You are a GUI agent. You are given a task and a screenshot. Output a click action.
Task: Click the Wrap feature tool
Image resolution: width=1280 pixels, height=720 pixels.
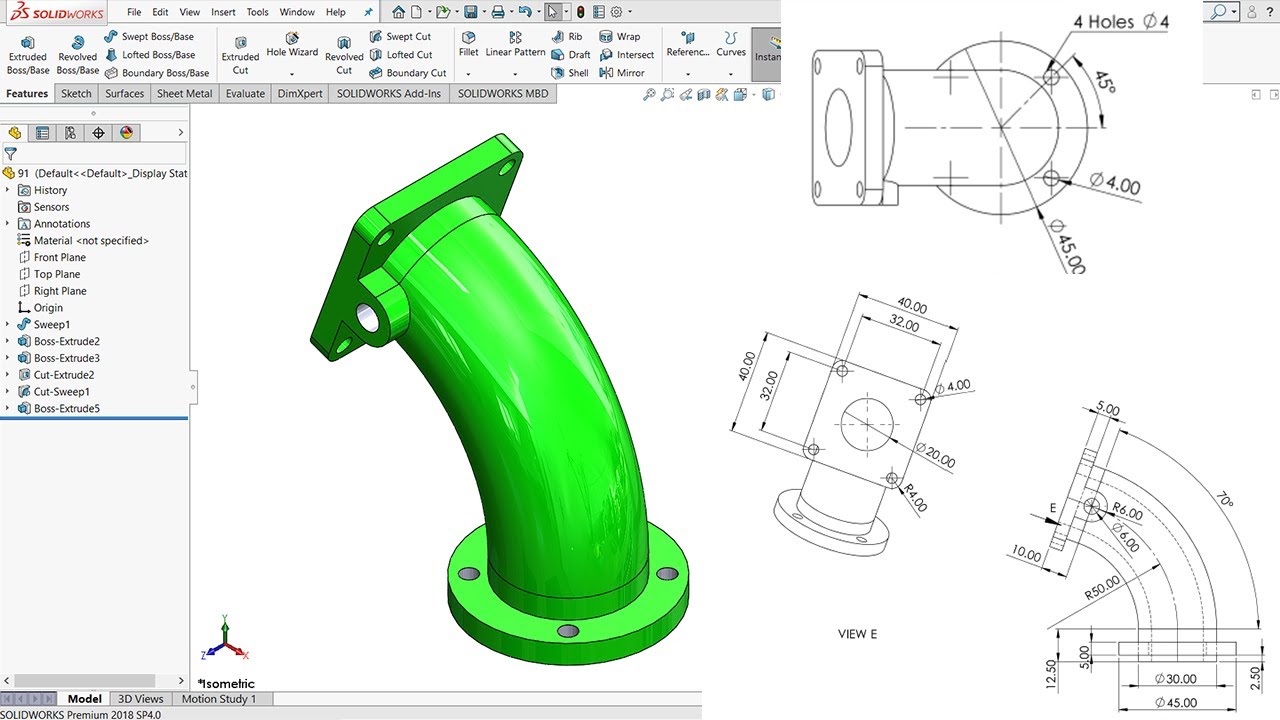(x=620, y=36)
